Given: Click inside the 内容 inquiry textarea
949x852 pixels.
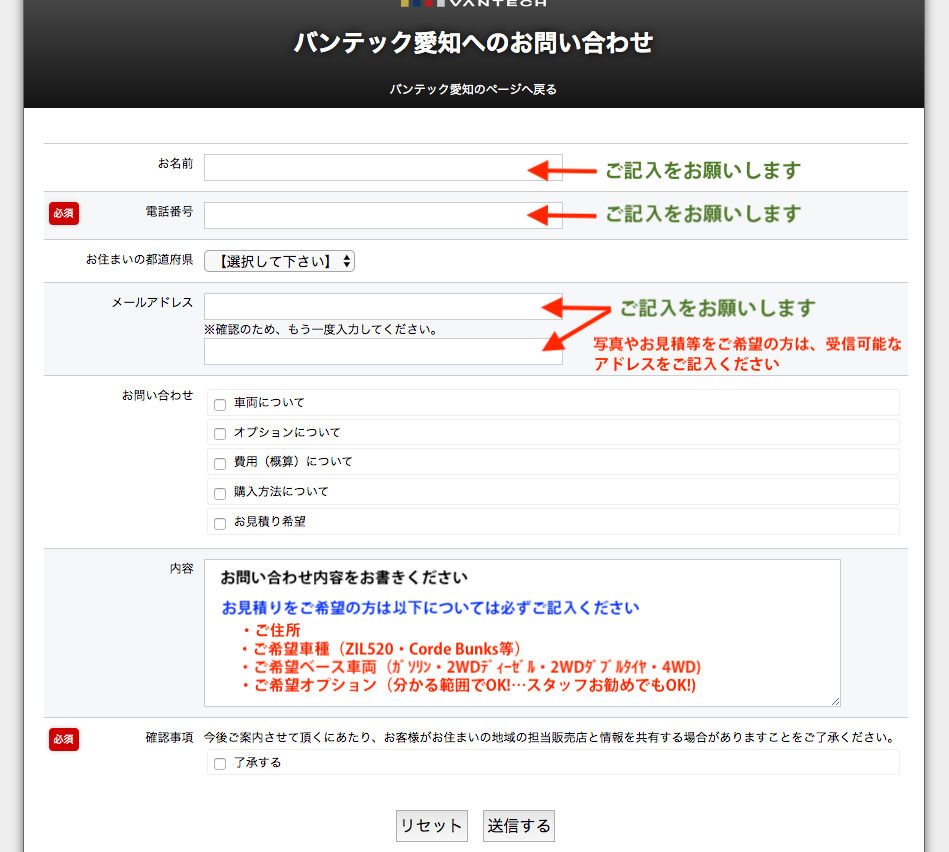Looking at the screenshot, I should [x=522, y=633].
